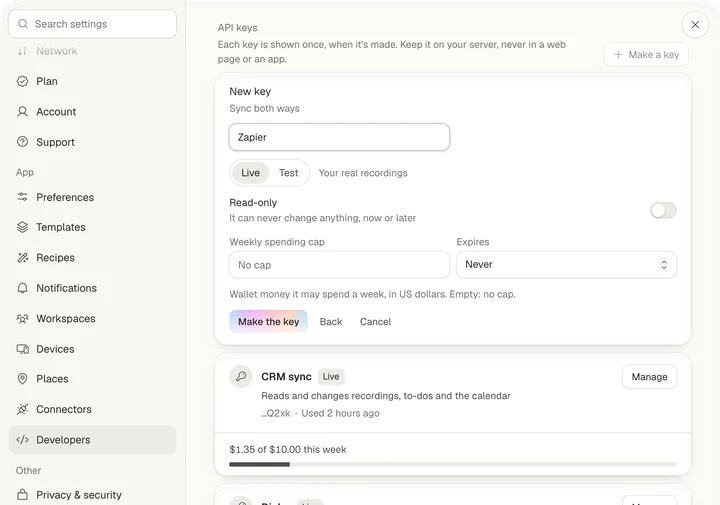Go to Support section
This screenshot has height=505, width=720.
click(92, 142)
